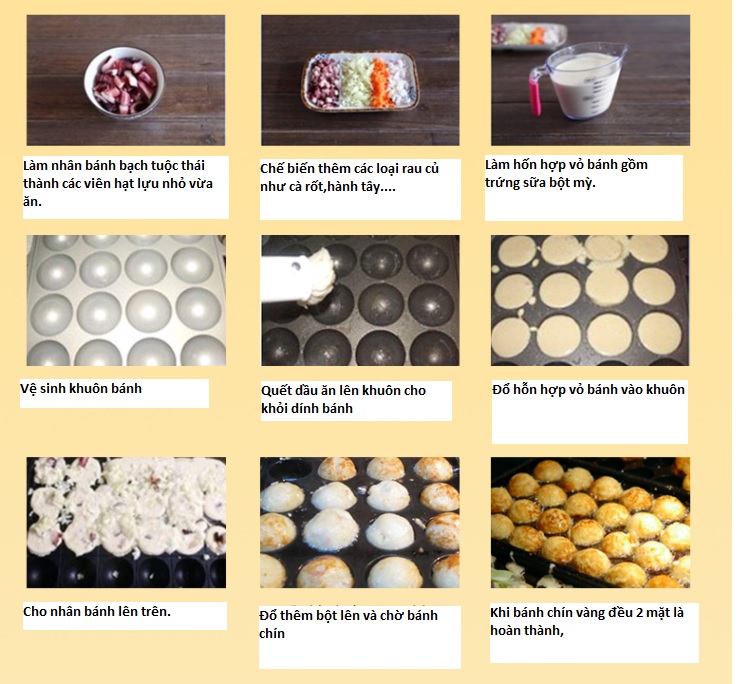Select the clean empty takoyaki mold photo
The height and width of the screenshot is (684, 748).
click(126, 301)
